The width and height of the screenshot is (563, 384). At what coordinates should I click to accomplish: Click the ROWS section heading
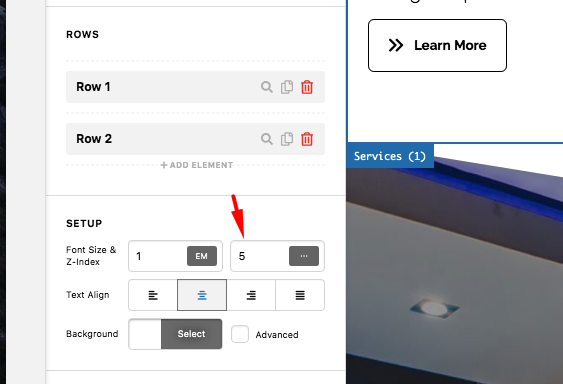pyautogui.click(x=82, y=34)
